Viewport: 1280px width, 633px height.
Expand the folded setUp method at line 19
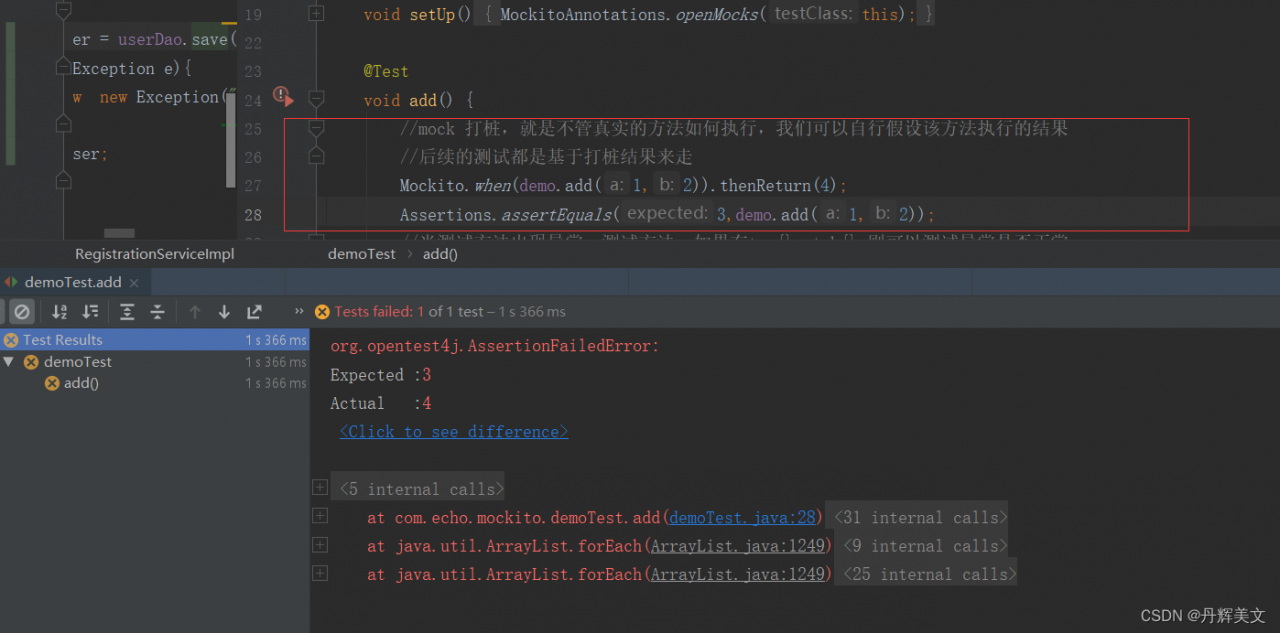(317, 14)
